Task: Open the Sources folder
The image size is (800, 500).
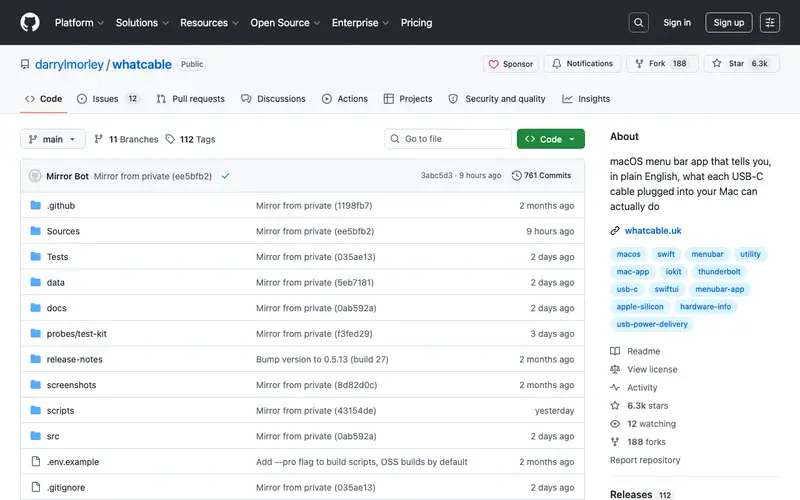Action: (63, 231)
